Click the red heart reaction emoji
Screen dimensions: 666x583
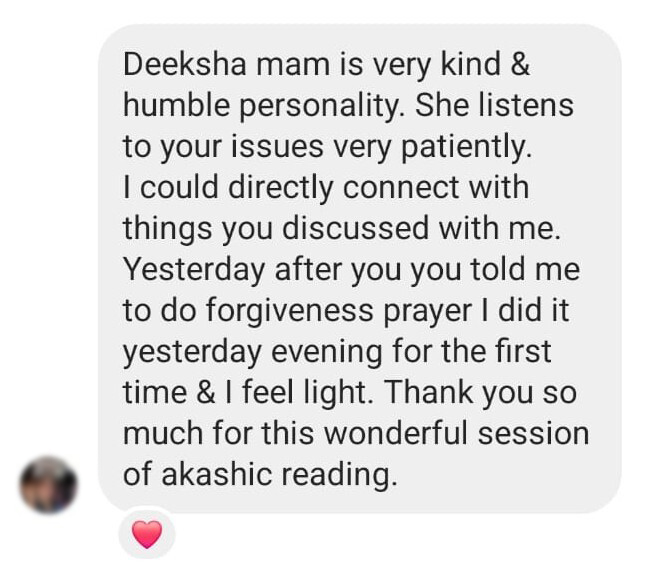click(x=147, y=534)
